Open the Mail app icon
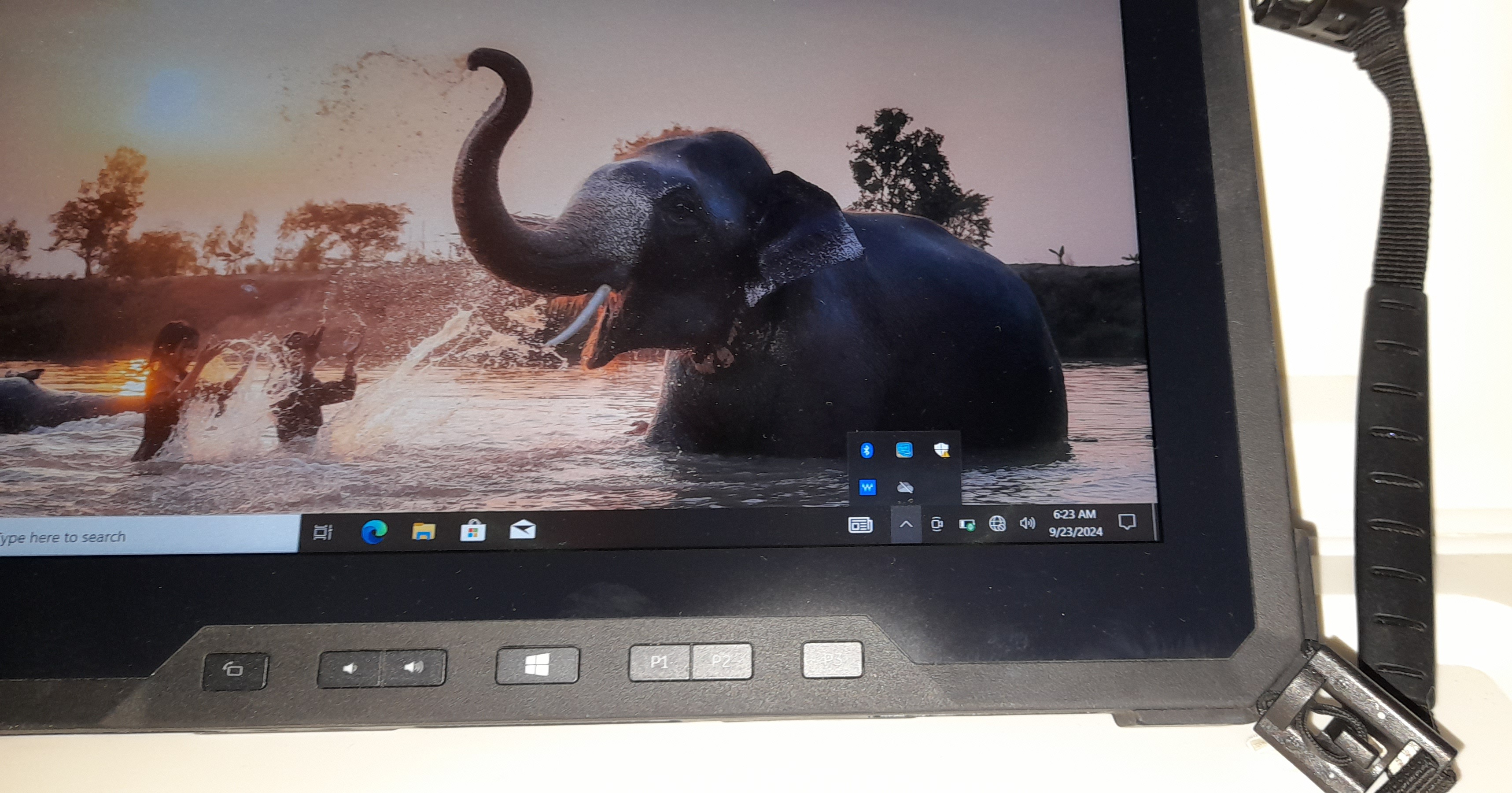1512x793 pixels. (522, 530)
